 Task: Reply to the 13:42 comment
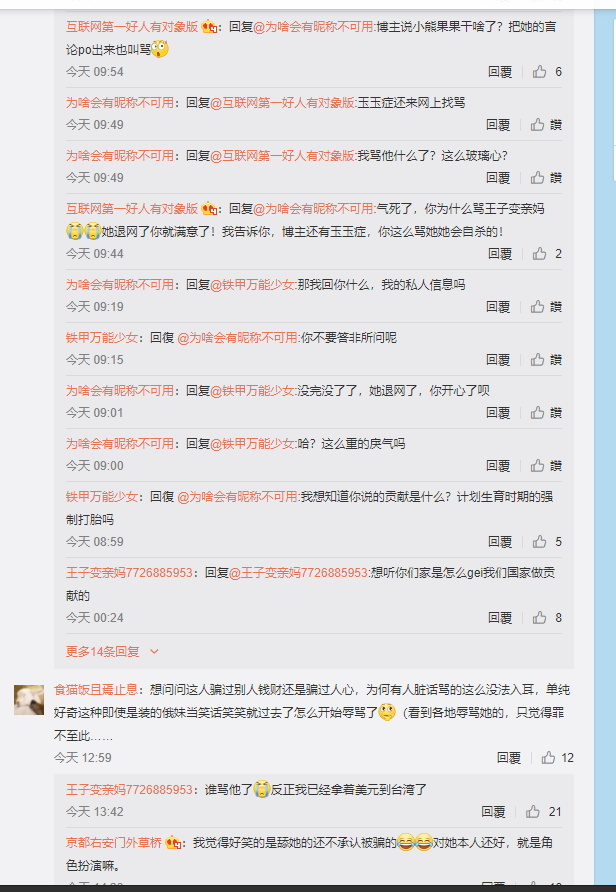coord(493,812)
